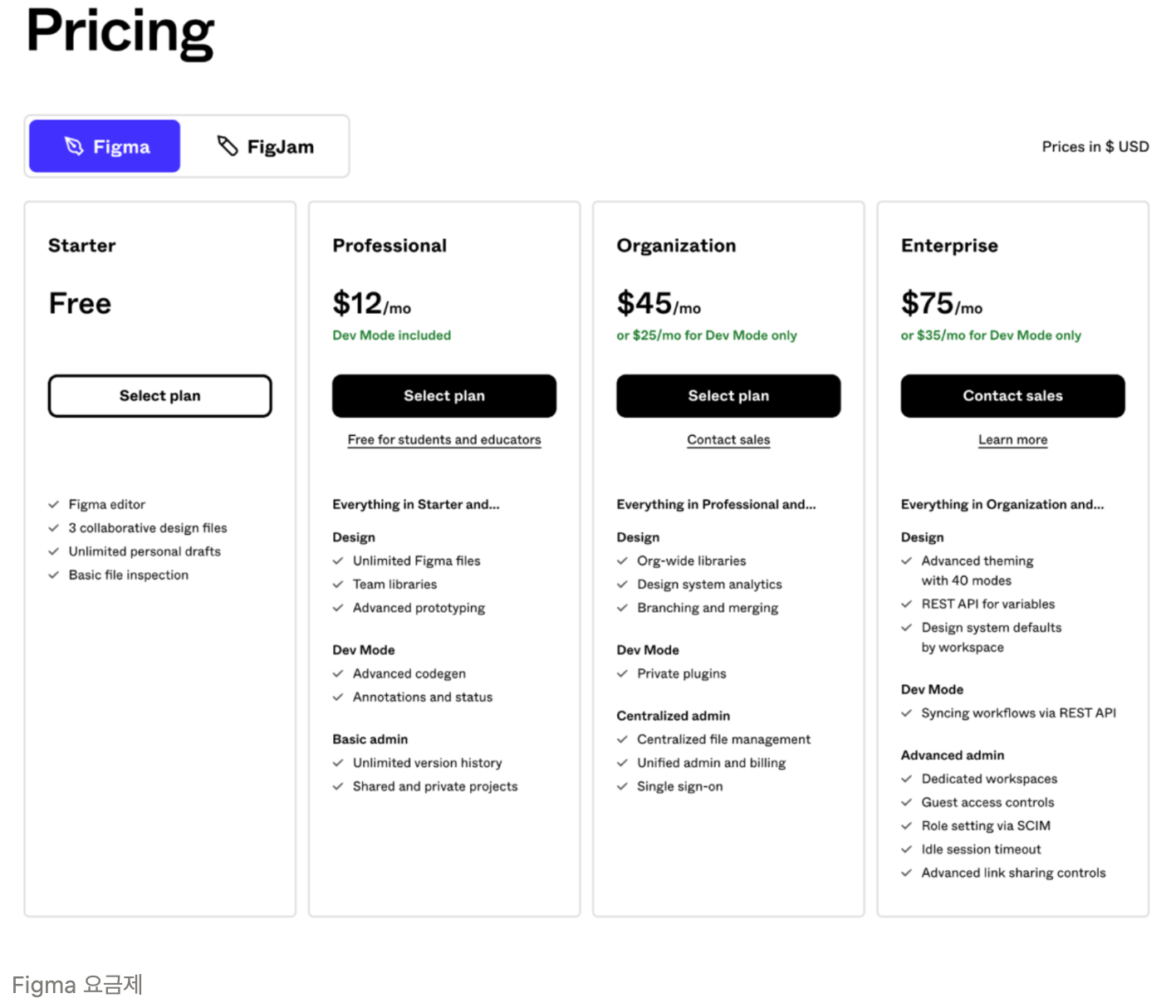Select plan for the Professional tier
Screen dimensions: 1176x1008
[x=443, y=396]
